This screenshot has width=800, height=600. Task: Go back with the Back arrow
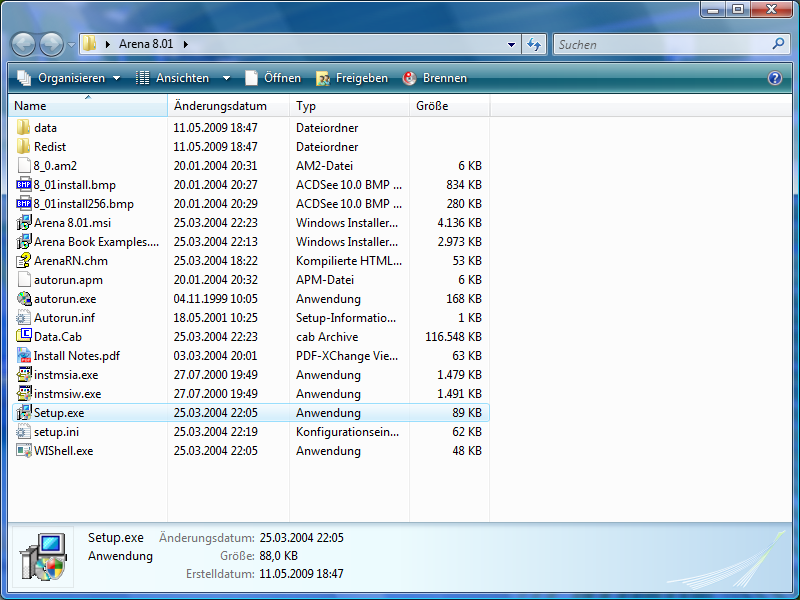(x=23, y=44)
